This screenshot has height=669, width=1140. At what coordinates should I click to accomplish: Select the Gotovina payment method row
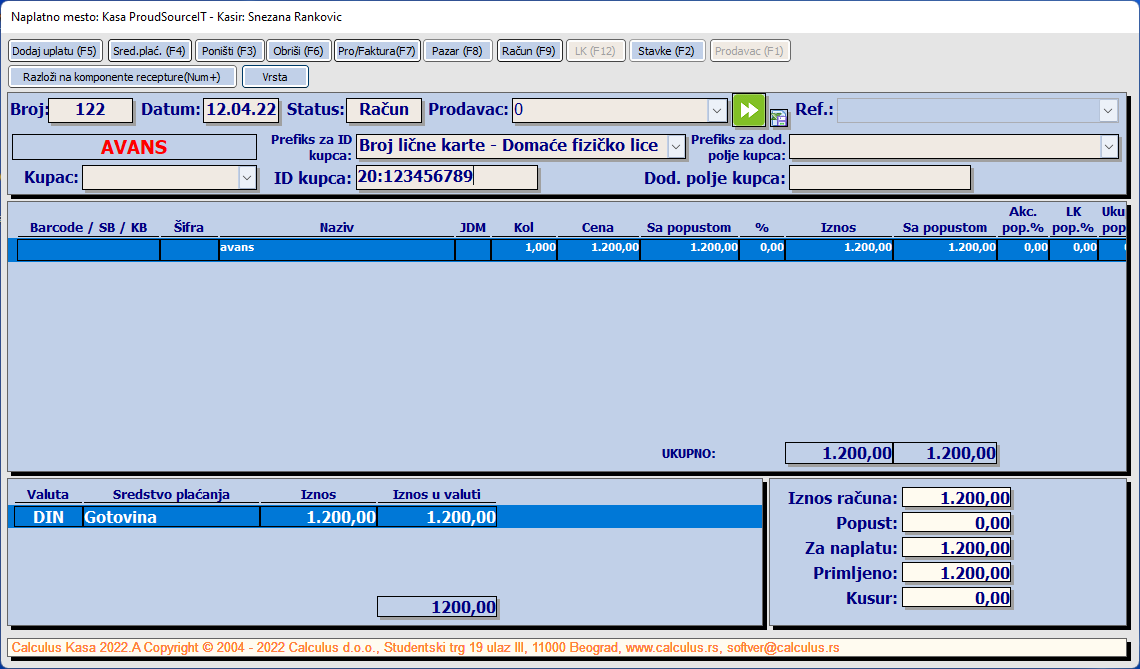pos(170,517)
